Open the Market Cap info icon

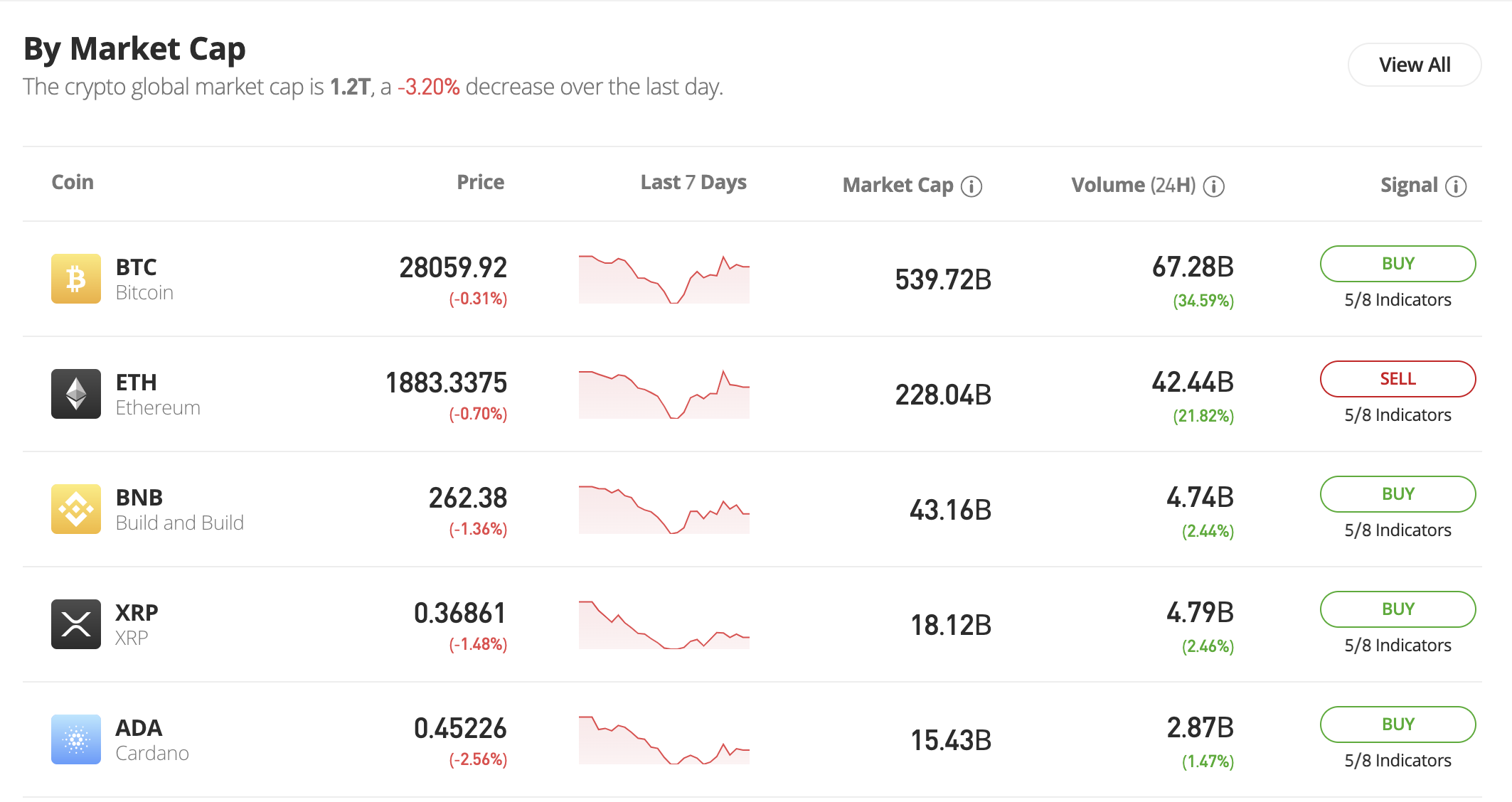pyautogui.click(x=971, y=186)
